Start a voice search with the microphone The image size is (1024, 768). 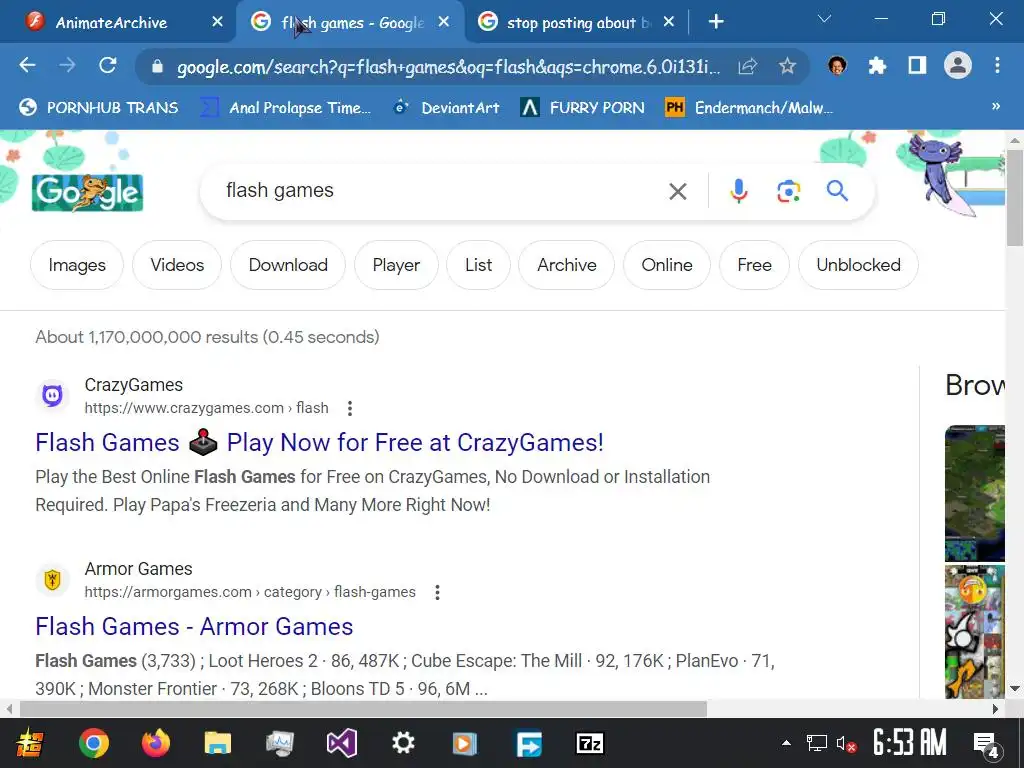[x=739, y=191]
